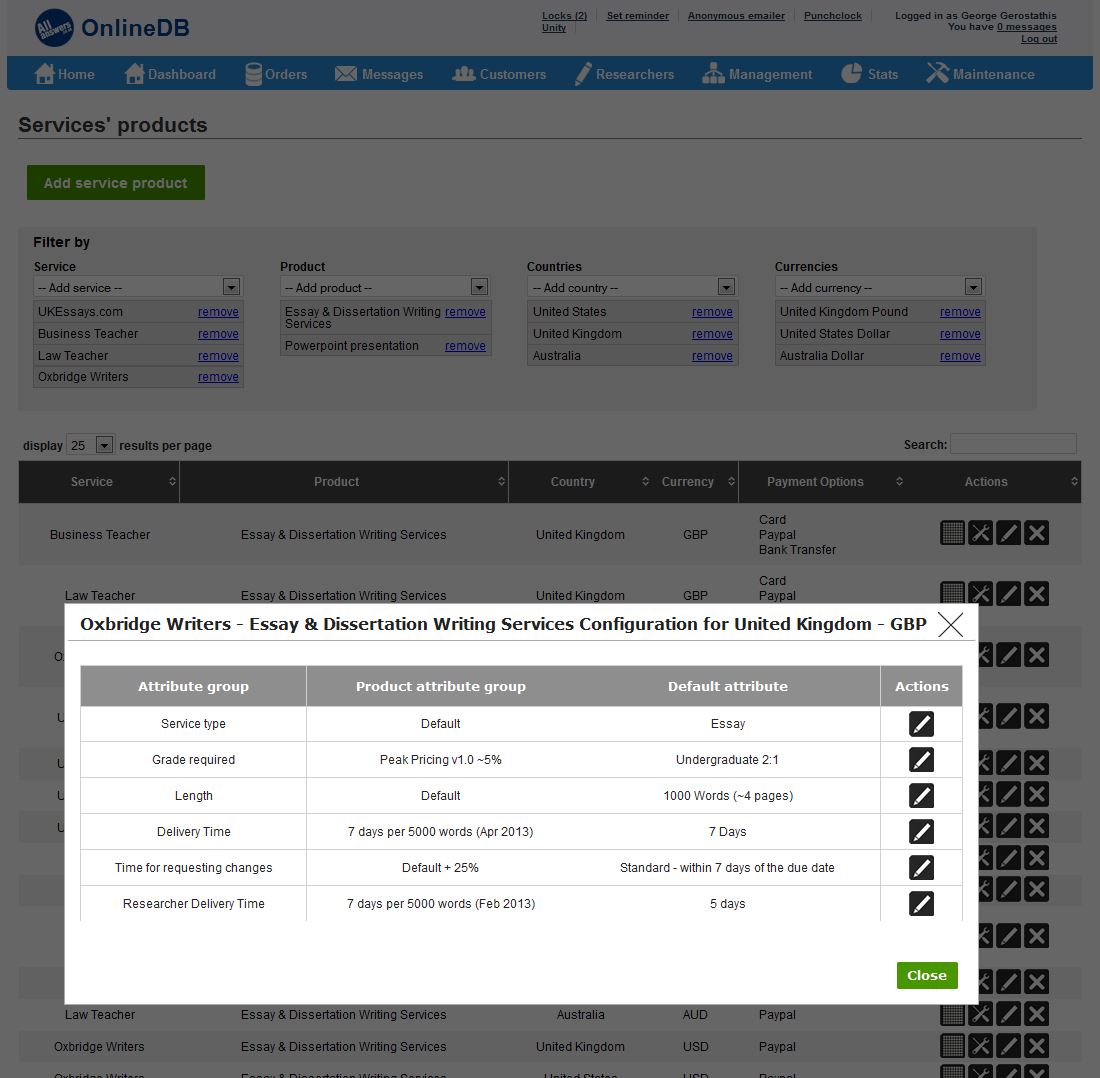This screenshot has width=1100, height=1078.
Task: Open the Customers menu
Action: click(499, 74)
